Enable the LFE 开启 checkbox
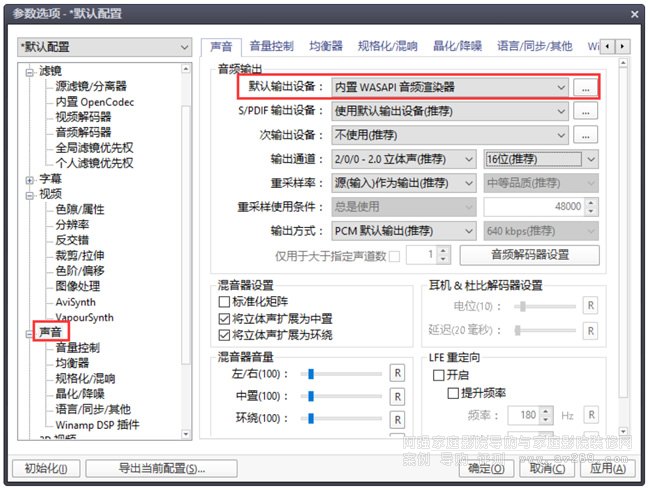 pyautogui.click(x=438, y=375)
